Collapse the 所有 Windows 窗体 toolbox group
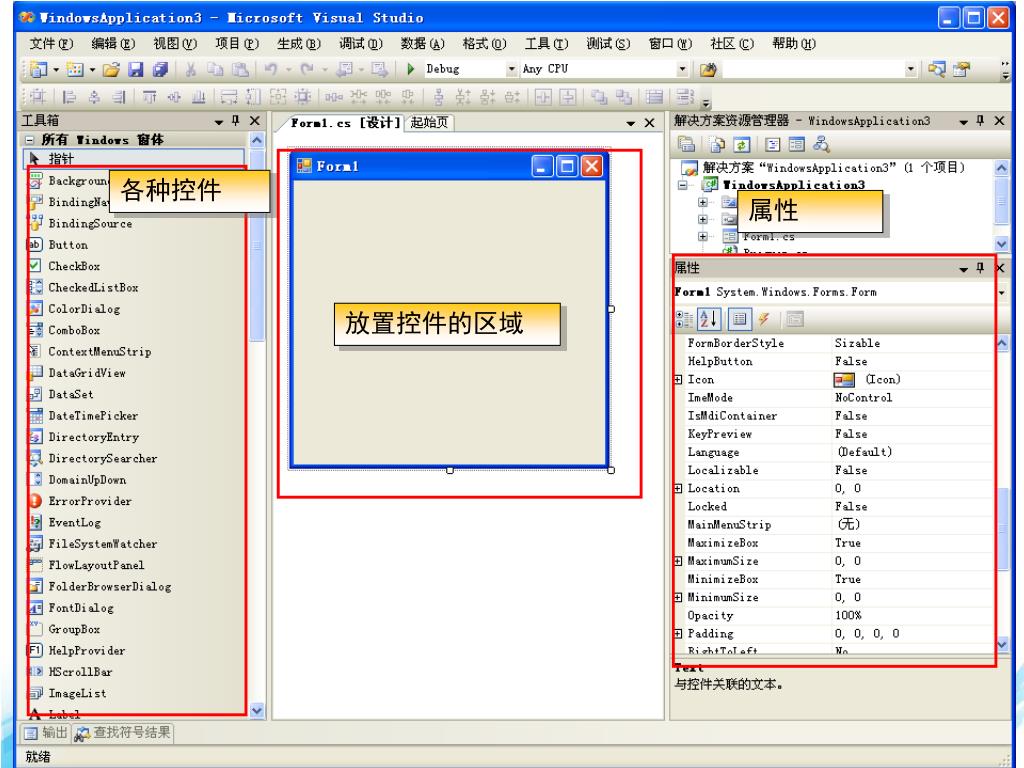This screenshot has height=768, width=1024. 29,140
